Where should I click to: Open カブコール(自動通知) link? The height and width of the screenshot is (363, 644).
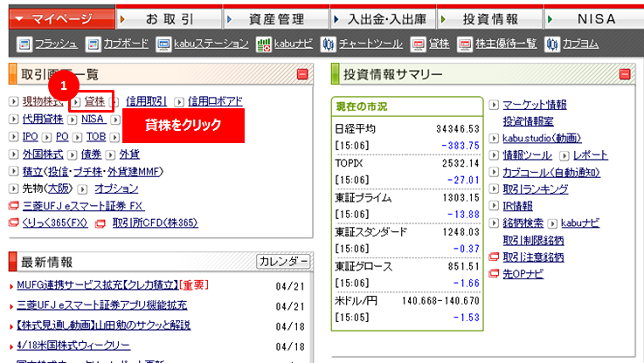pos(551,172)
